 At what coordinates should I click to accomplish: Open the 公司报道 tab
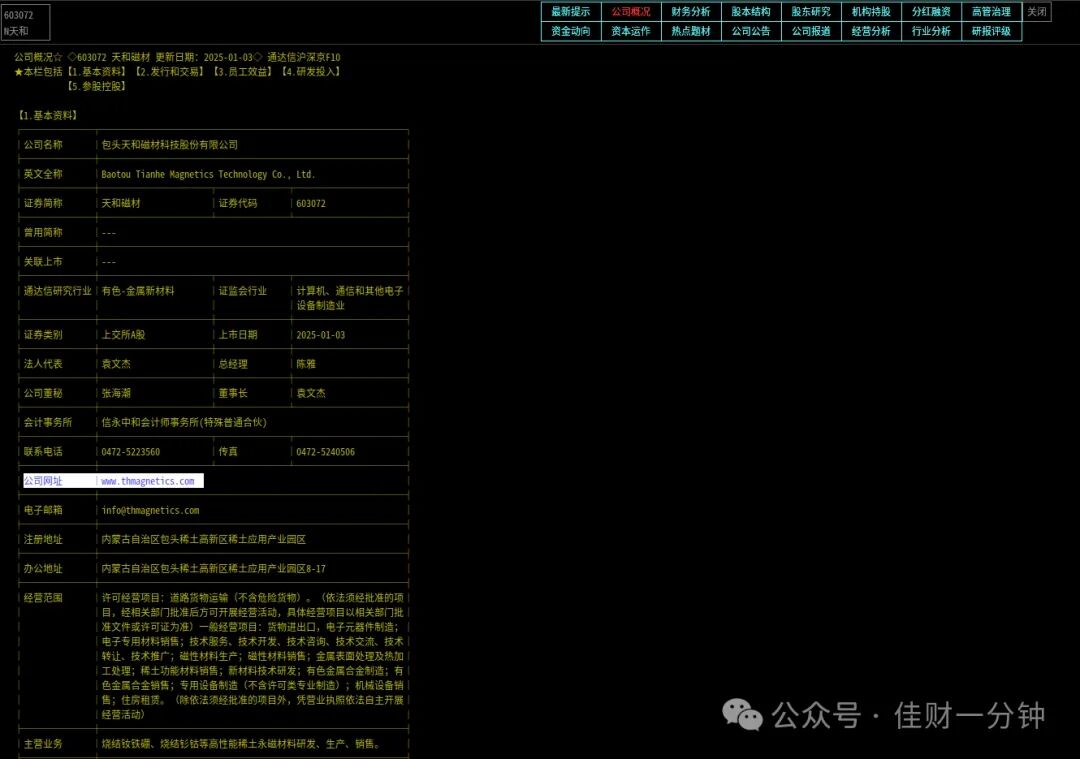tap(811, 31)
